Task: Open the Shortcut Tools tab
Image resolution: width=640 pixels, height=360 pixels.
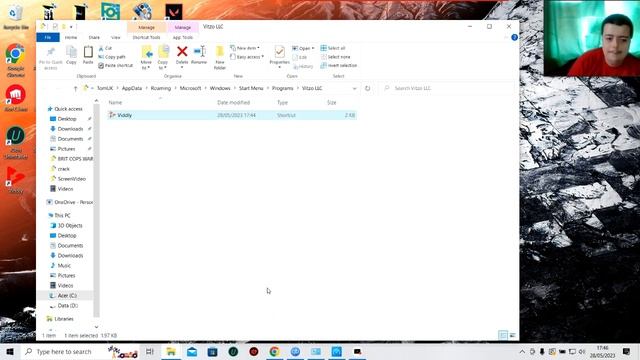Action: 146,38
